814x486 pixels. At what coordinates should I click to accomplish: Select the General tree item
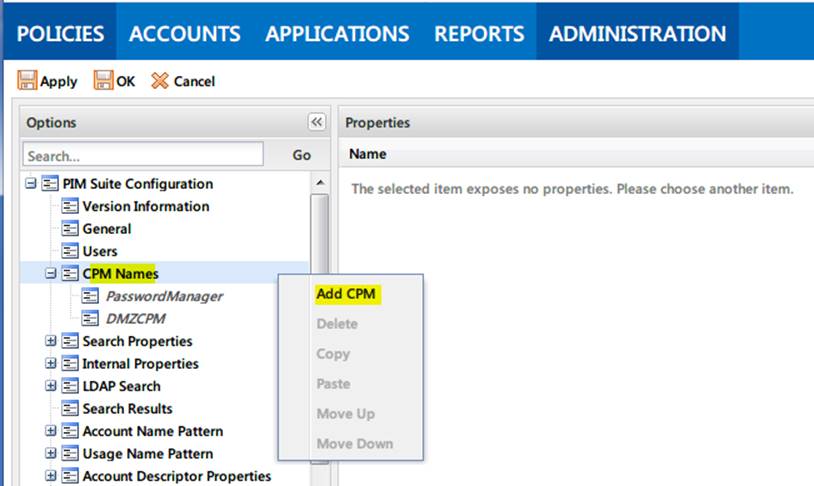pos(106,228)
